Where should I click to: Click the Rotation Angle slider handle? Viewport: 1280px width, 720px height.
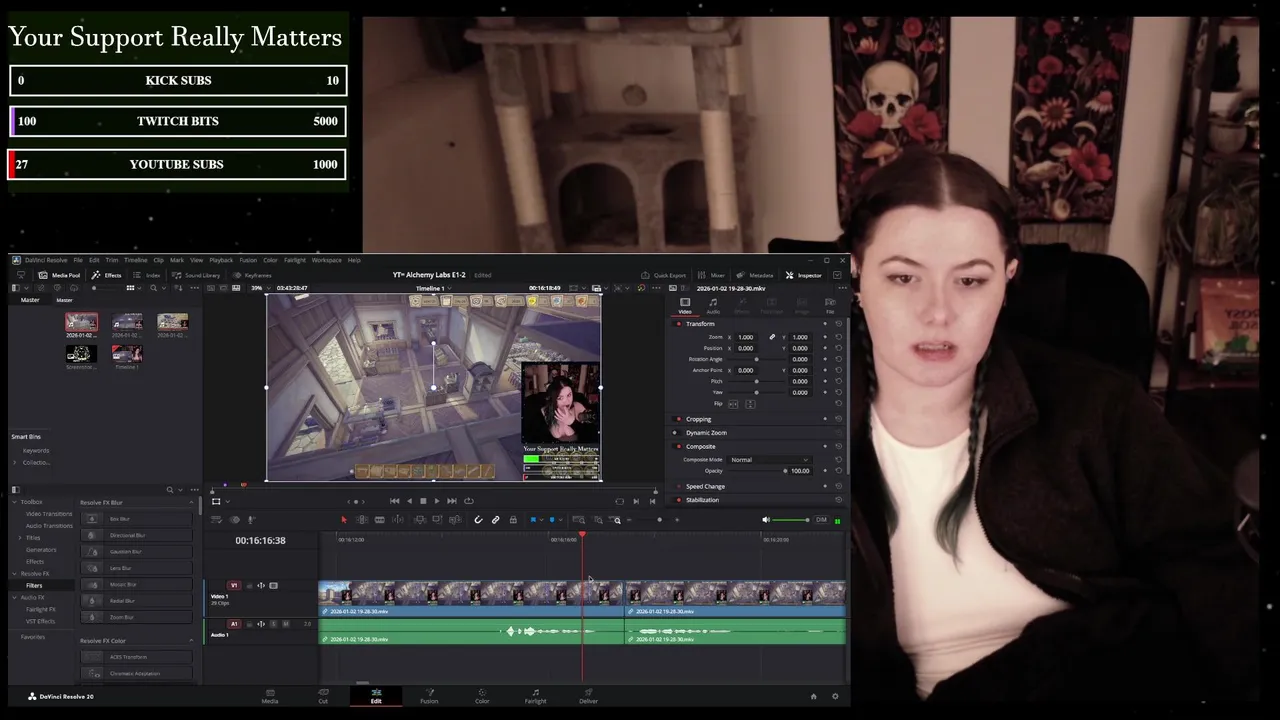point(756,359)
